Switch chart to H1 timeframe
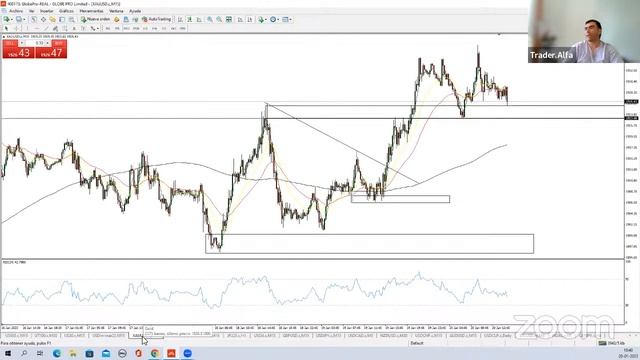 tap(145, 28)
